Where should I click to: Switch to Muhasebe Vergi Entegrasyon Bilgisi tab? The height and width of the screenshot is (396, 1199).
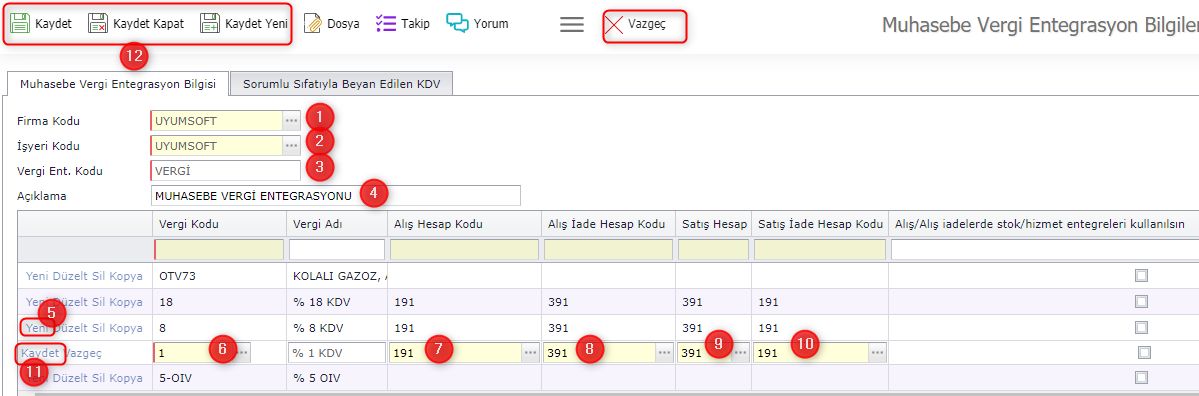118,84
